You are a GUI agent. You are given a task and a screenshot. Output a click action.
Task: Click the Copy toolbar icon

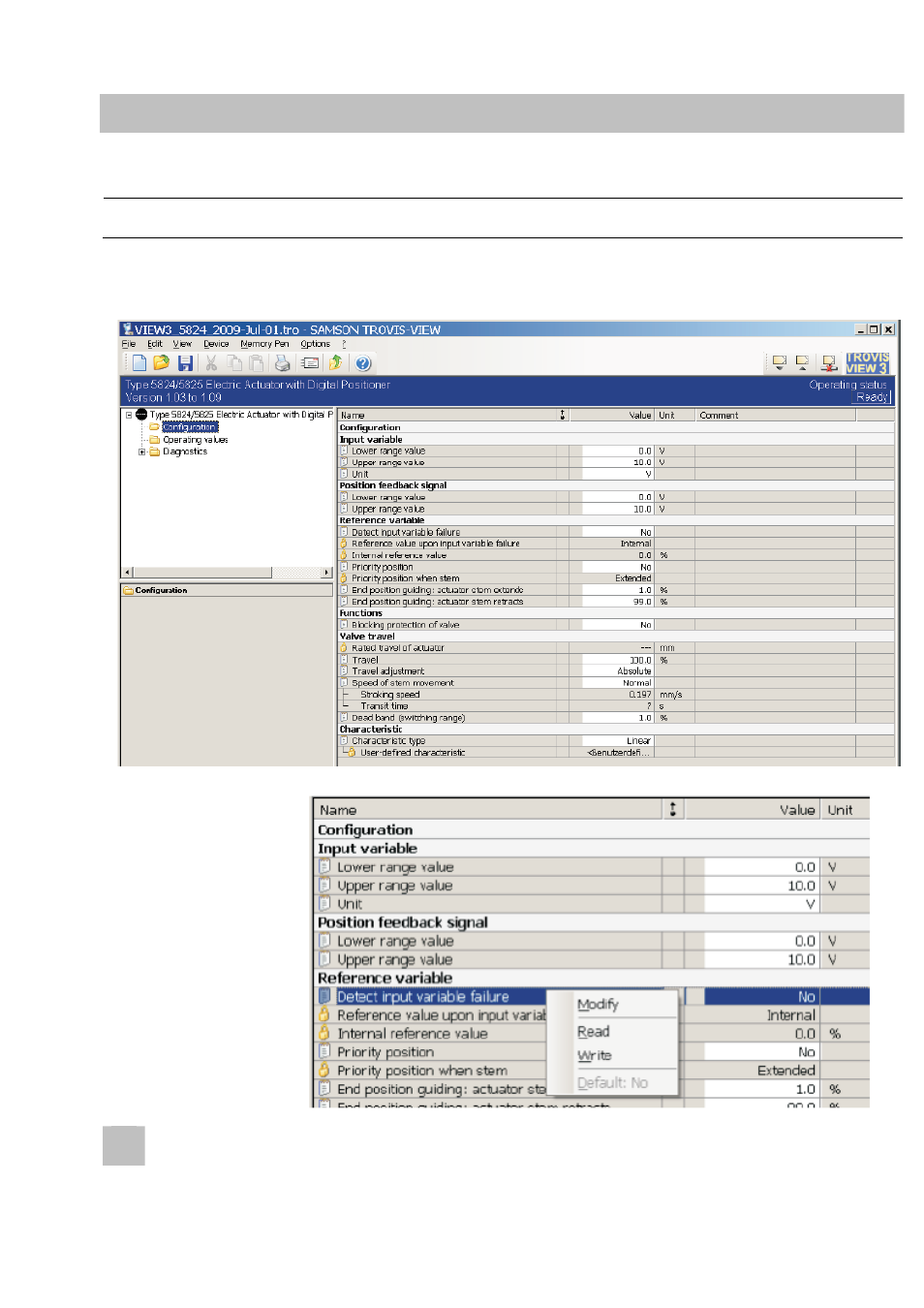234,363
